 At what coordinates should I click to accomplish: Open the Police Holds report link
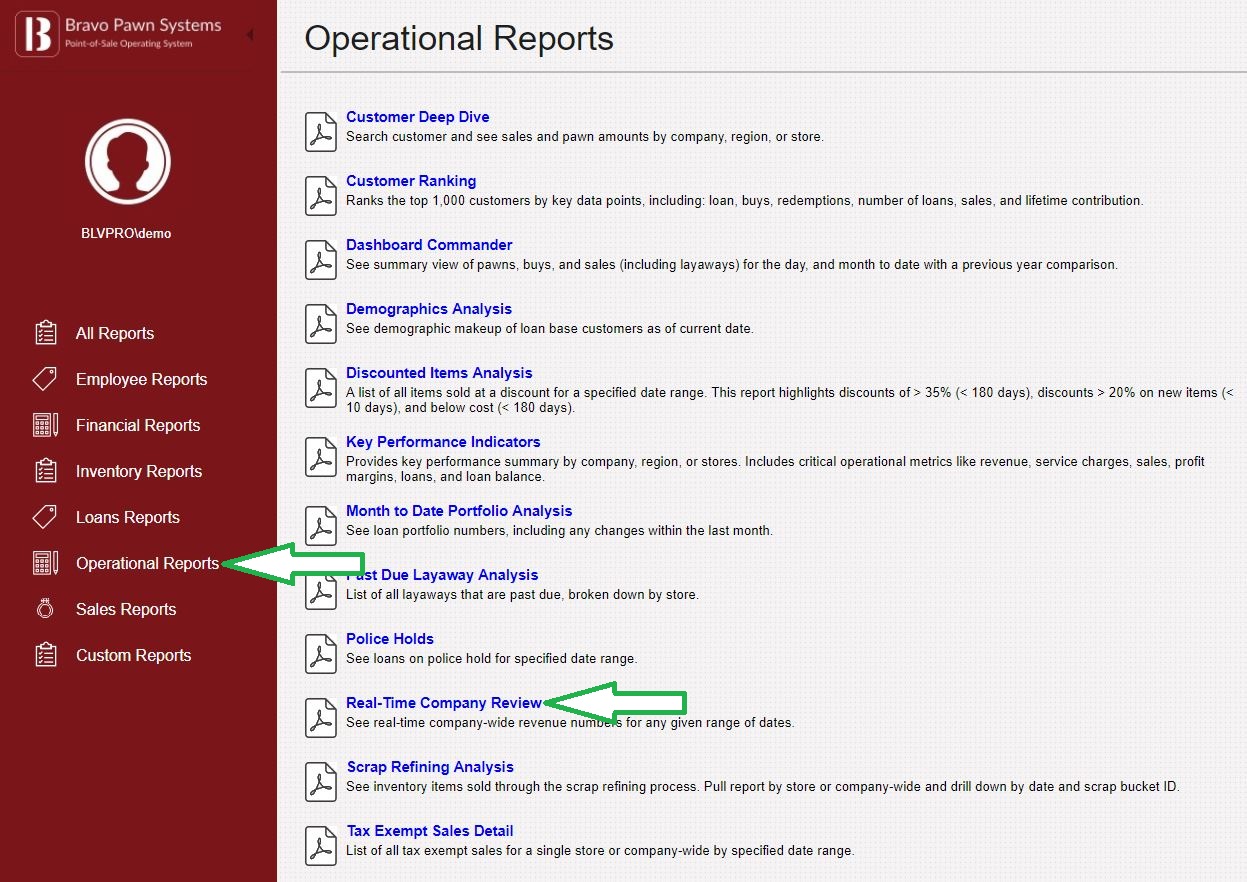click(390, 639)
